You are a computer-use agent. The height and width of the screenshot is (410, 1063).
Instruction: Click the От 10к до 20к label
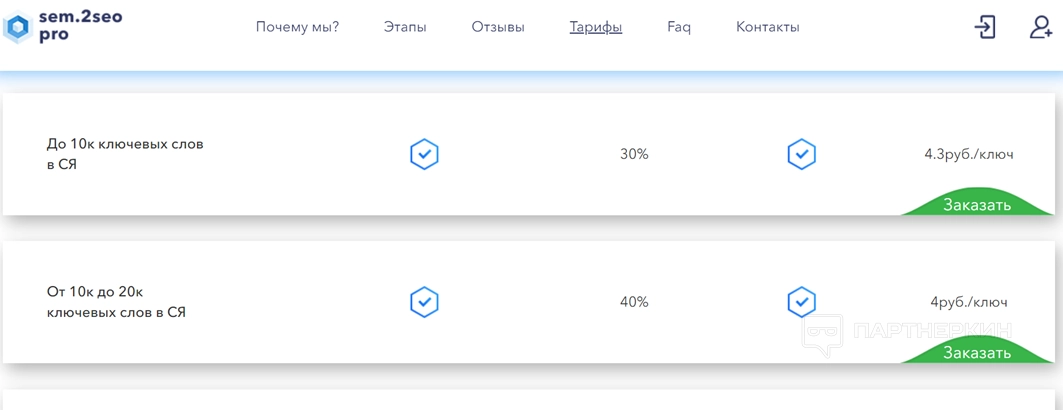[x=116, y=302]
